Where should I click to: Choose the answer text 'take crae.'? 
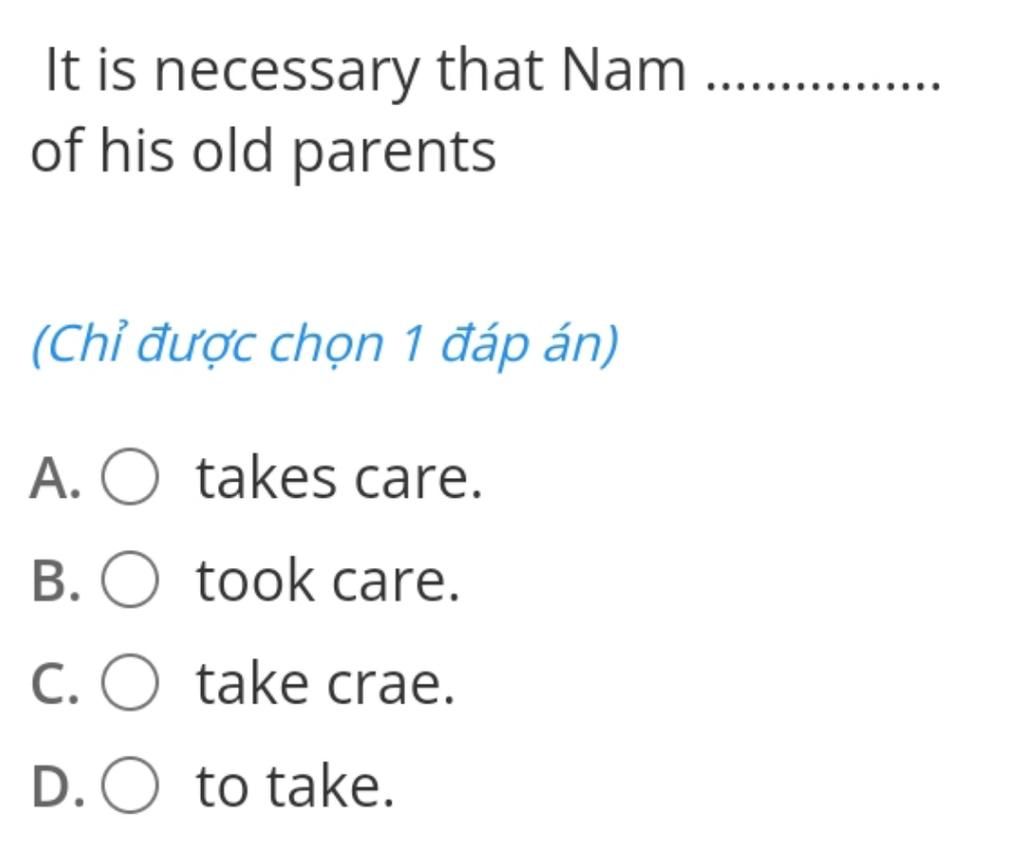pyautogui.click(x=325, y=684)
